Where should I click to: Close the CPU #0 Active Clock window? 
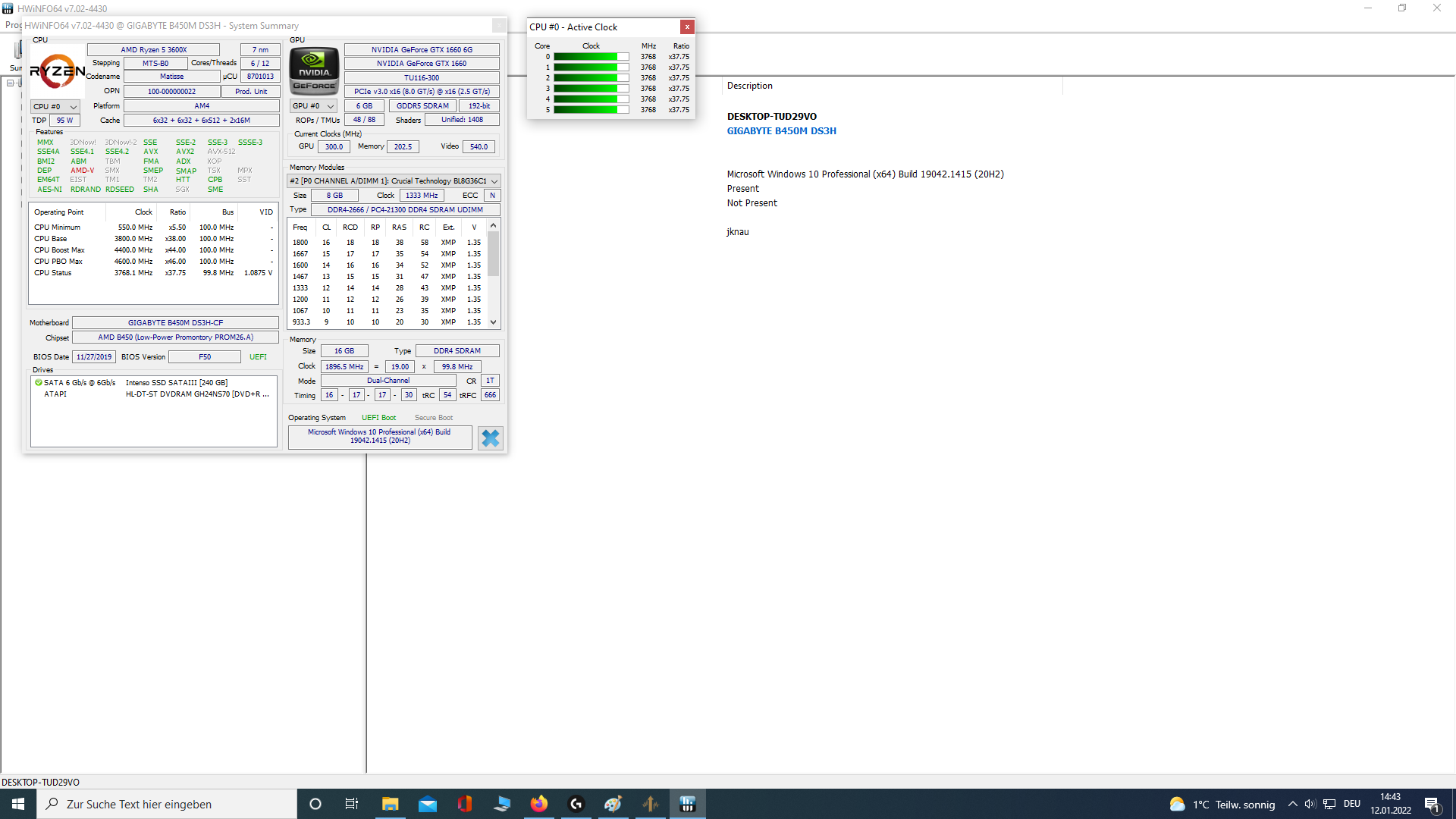(x=687, y=27)
